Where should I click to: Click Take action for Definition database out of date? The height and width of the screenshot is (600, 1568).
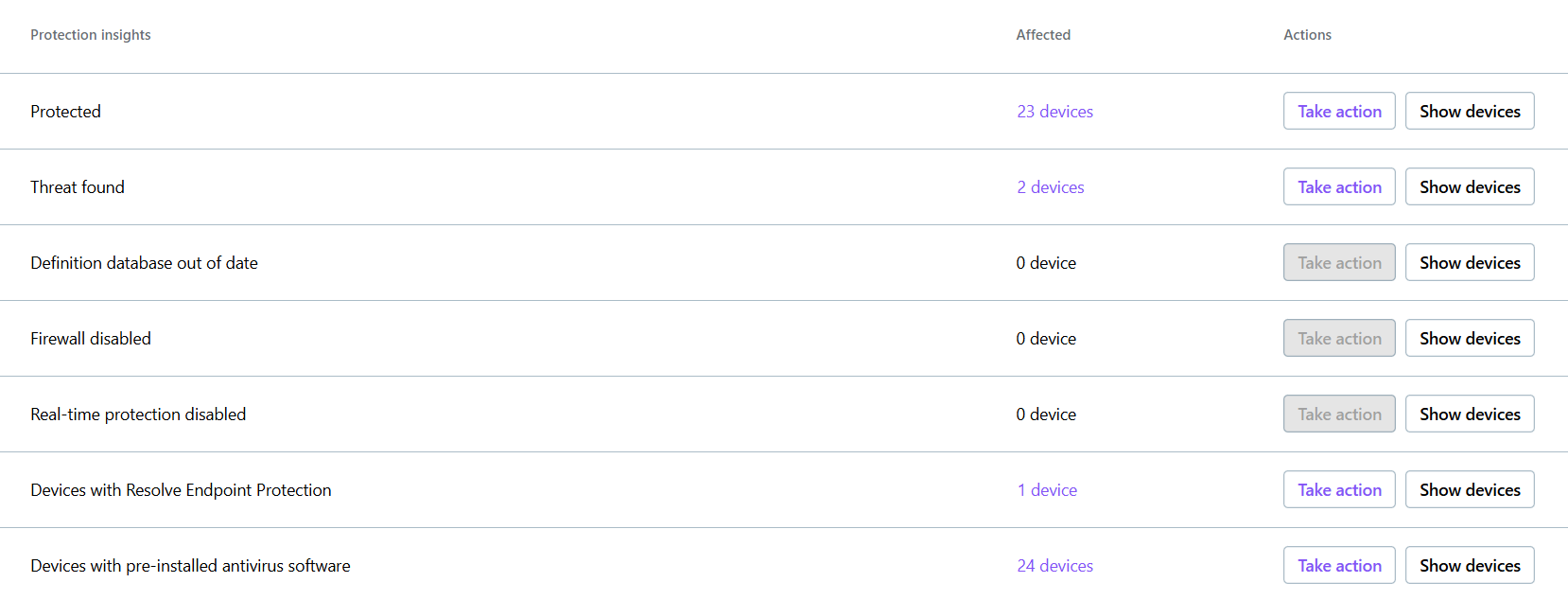pos(1338,262)
